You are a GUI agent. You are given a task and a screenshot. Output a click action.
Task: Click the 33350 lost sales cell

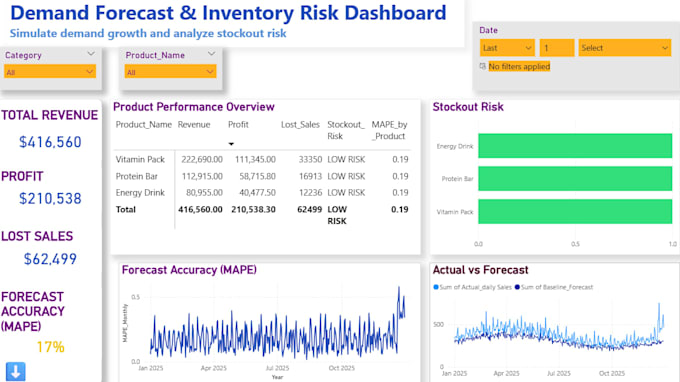(311, 160)
